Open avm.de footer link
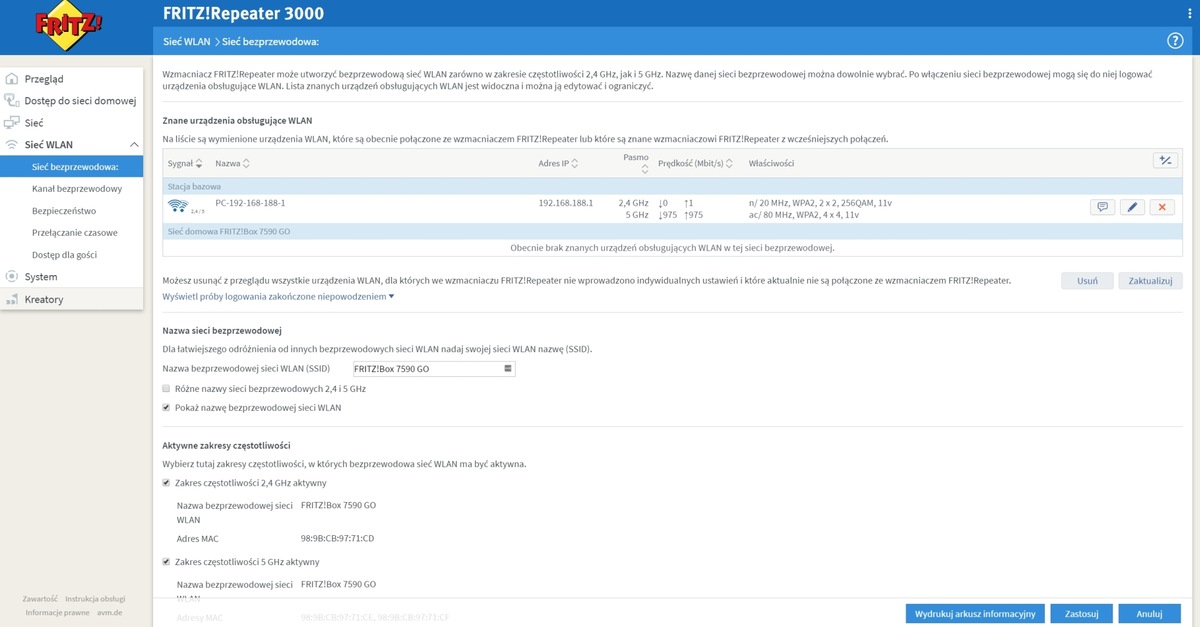Image resolution: width=1200 pixels, height=627 pixels. [110, 612]
